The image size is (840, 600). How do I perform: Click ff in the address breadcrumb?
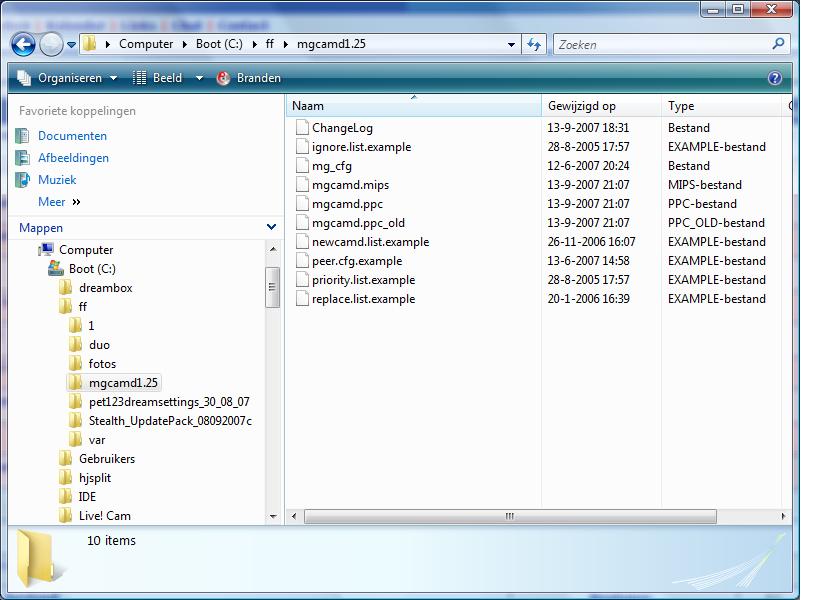[x=269, y=44]
